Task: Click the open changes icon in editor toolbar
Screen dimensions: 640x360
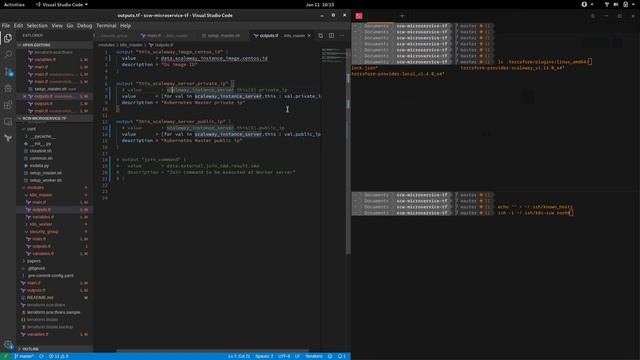Action: click(320, 36)
